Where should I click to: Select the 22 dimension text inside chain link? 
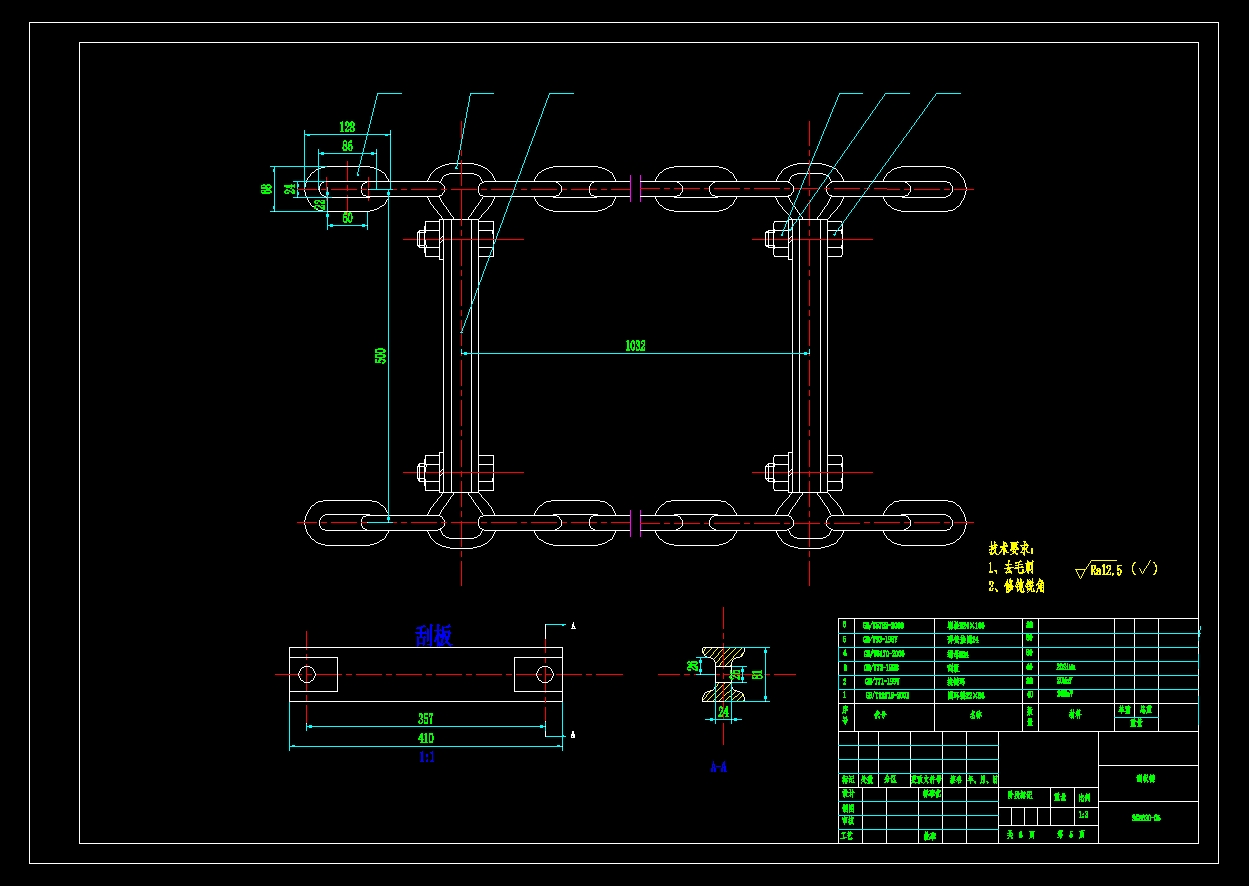[320, 205]
